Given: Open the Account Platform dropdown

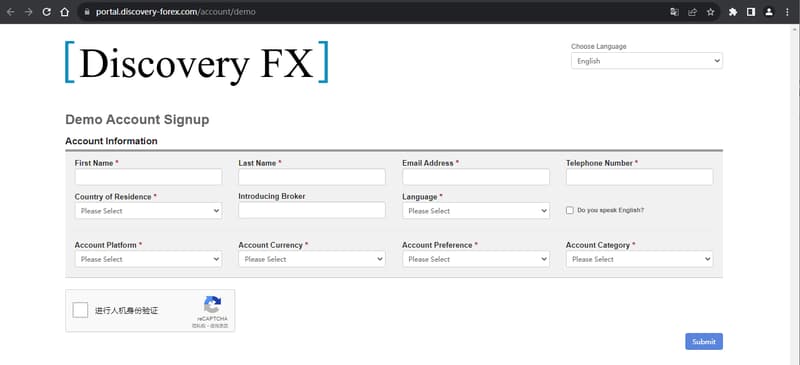Looking at the screenshot, I should pos(148,259).
